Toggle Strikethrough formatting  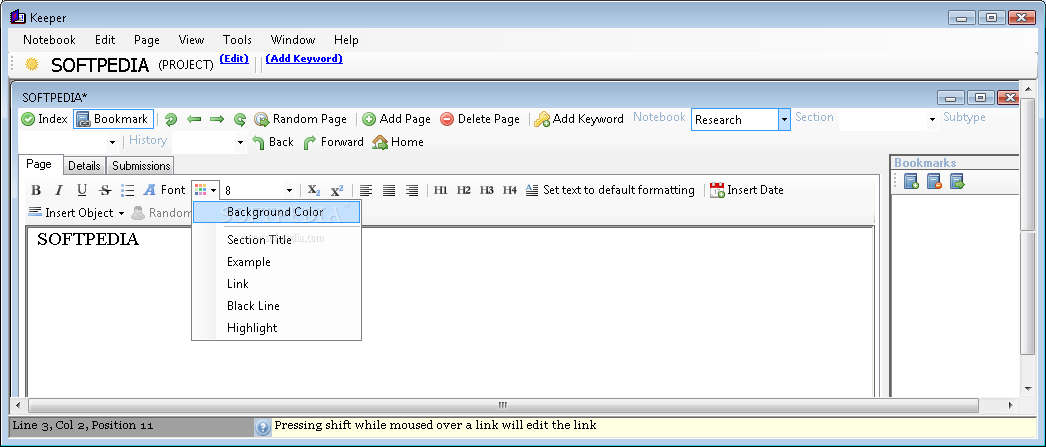pyautogui.click(x=105, y=191)
